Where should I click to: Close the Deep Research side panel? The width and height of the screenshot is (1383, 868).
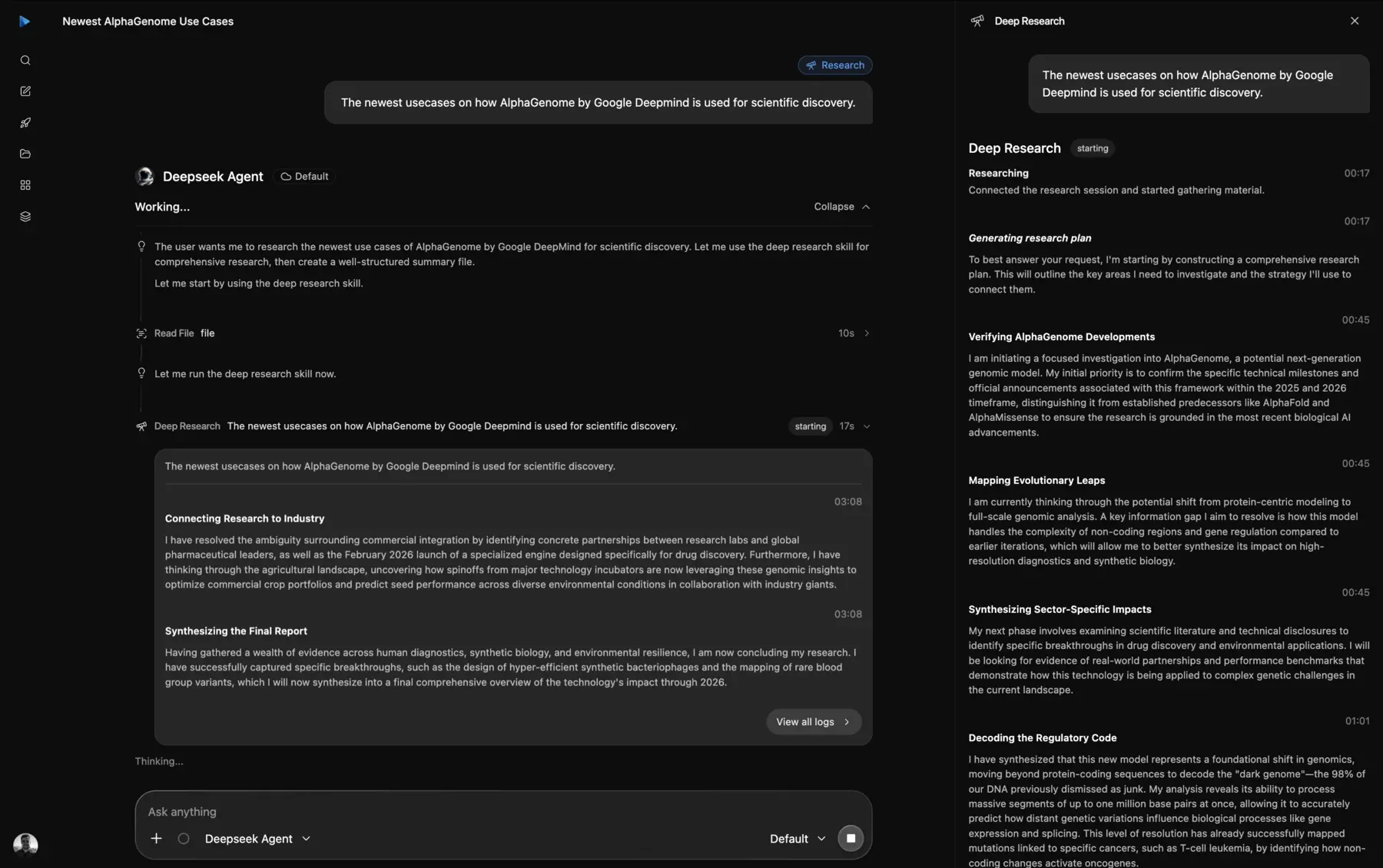1355,21
